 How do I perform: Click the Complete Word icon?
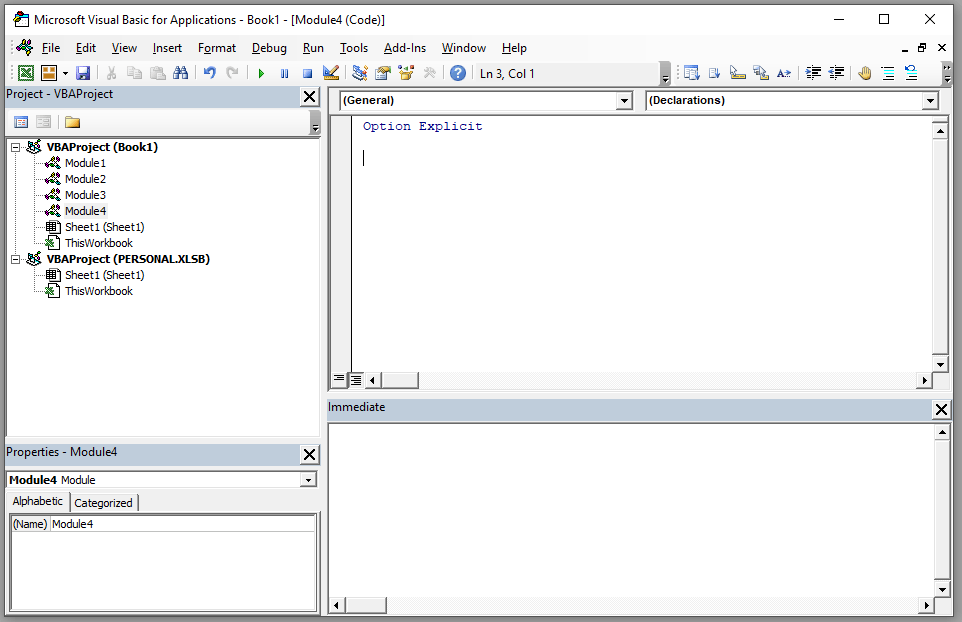[x=784, y=72]
